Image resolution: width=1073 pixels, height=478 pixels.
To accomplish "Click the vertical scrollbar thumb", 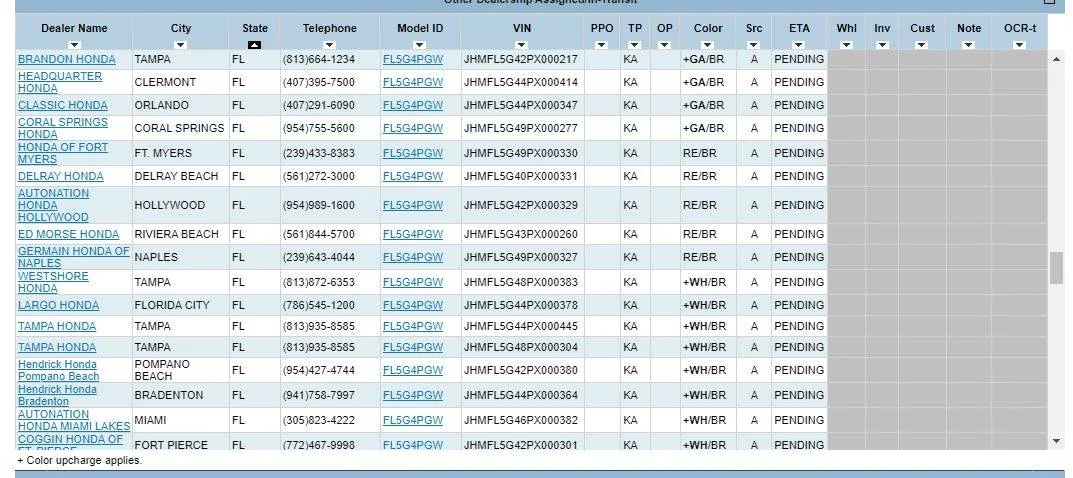I will [x=1056, y=267].
